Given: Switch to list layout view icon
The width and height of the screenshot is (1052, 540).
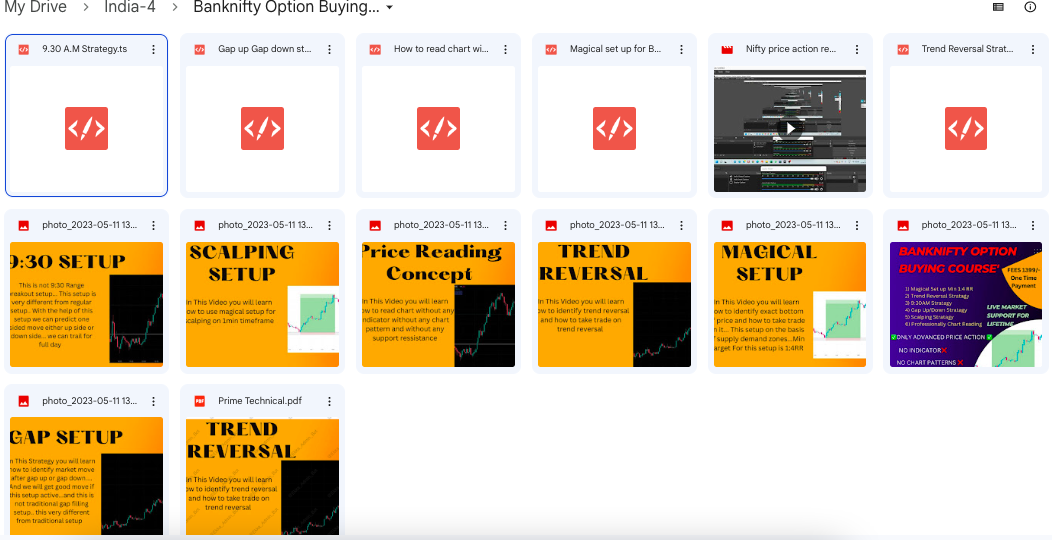Looking at the screenshot, I should (998, 7).
